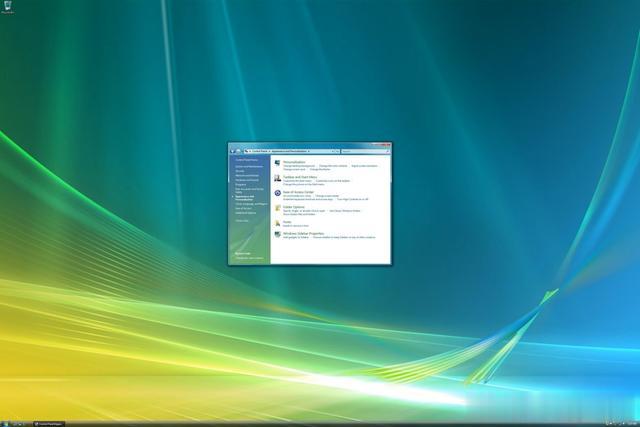Open the Windows Start button
This screenshot has height=427, width=640.
point(5,424)
